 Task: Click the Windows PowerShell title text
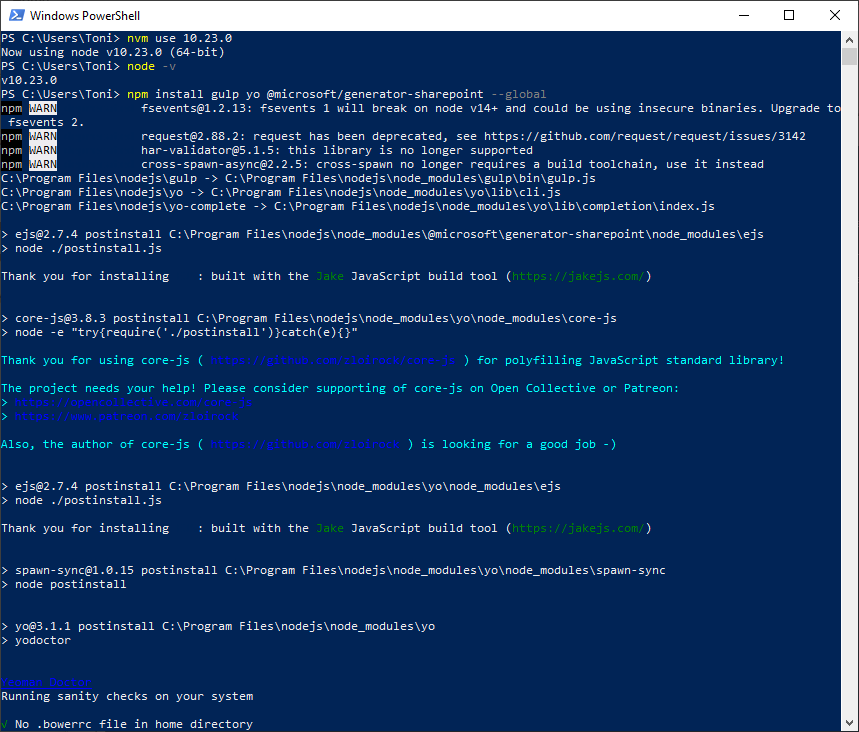click(x=85, y=16)
